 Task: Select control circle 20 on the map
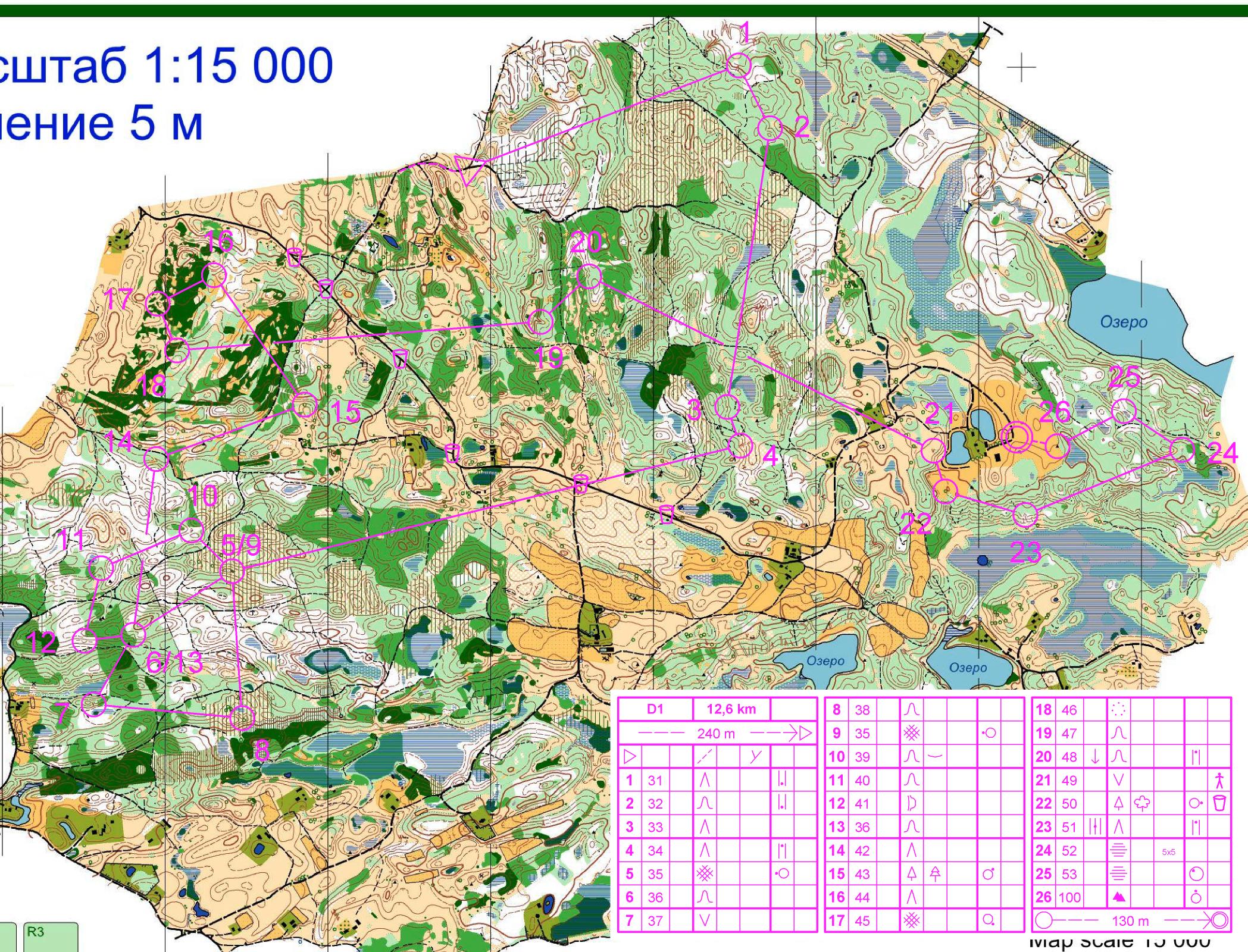(589, 277)
